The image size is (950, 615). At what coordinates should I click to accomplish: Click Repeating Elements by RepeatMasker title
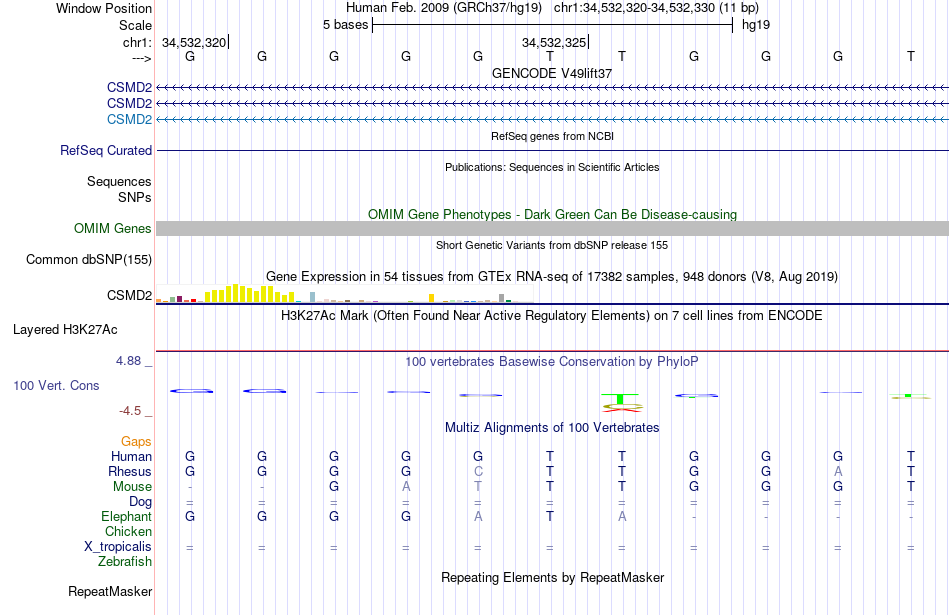click(x=552, y=578)
